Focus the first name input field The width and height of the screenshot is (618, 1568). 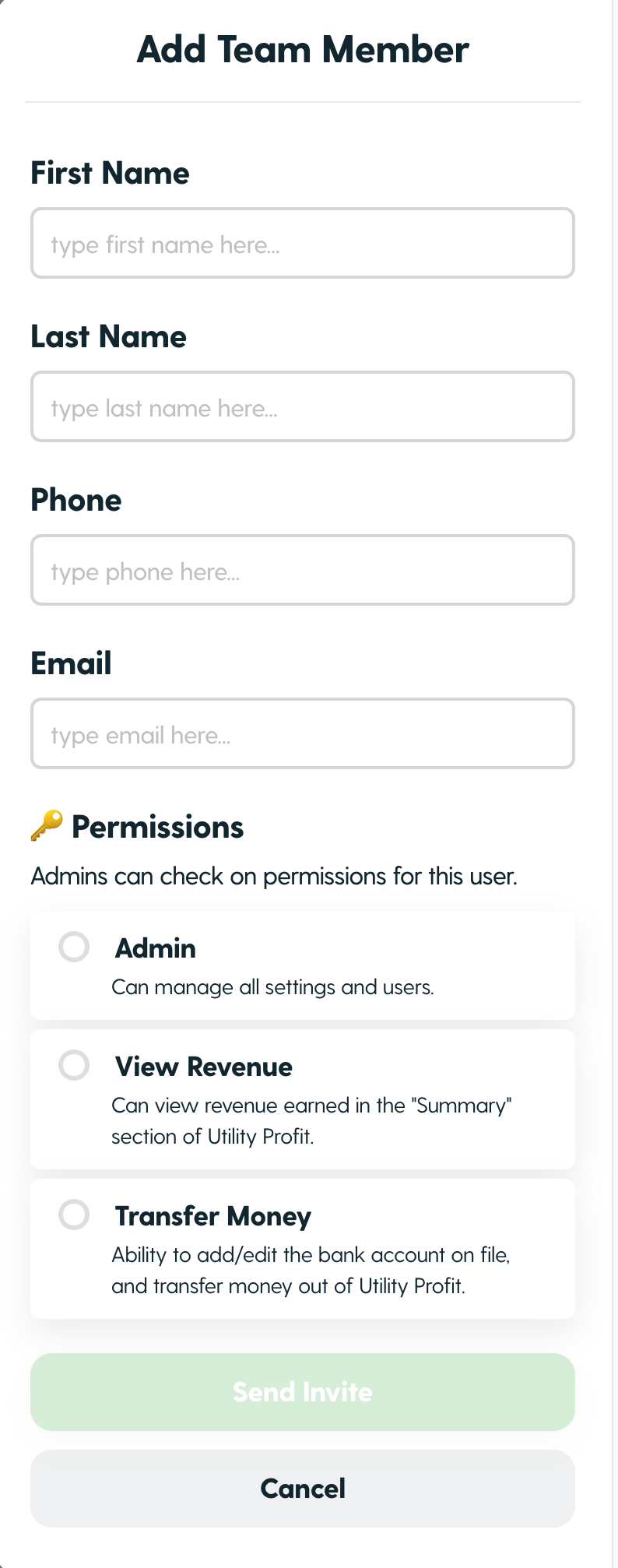point(303,244)
